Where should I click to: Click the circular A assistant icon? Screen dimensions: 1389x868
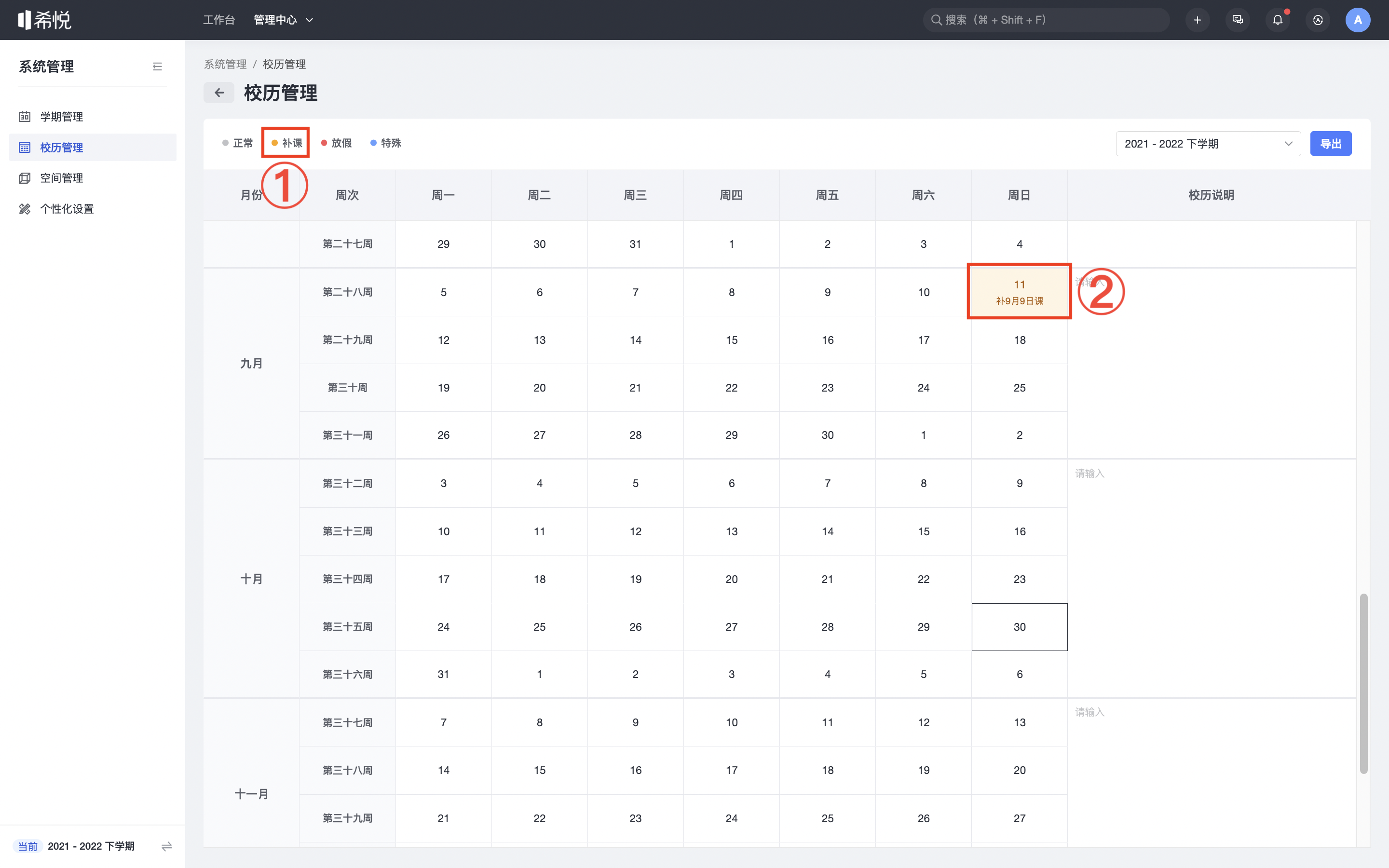point(1318,20)
